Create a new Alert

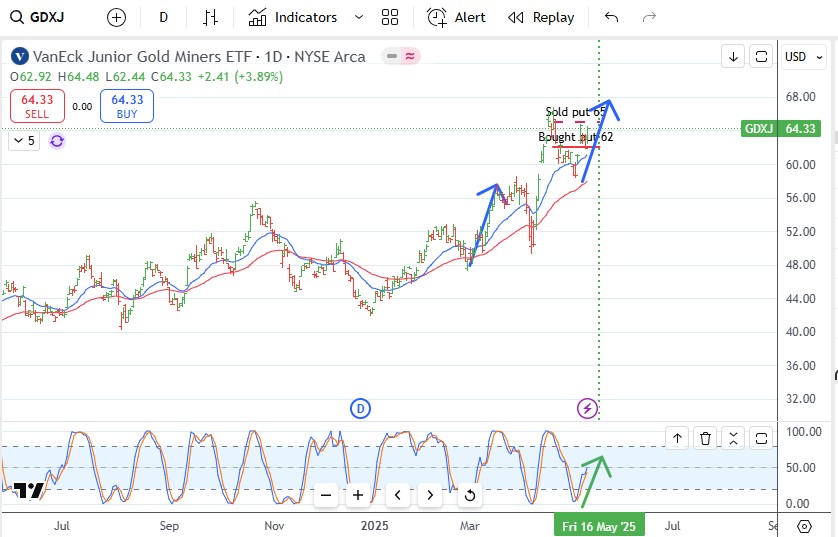[x=456, y=18]
